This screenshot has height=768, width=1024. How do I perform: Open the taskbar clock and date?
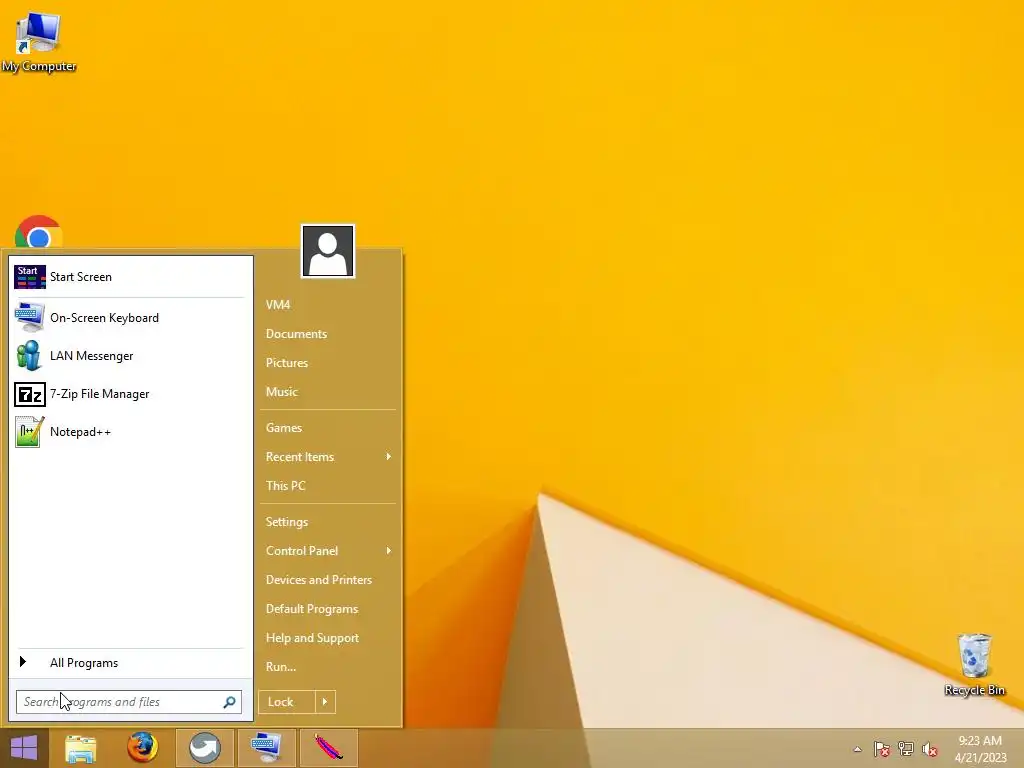[980, 749]
